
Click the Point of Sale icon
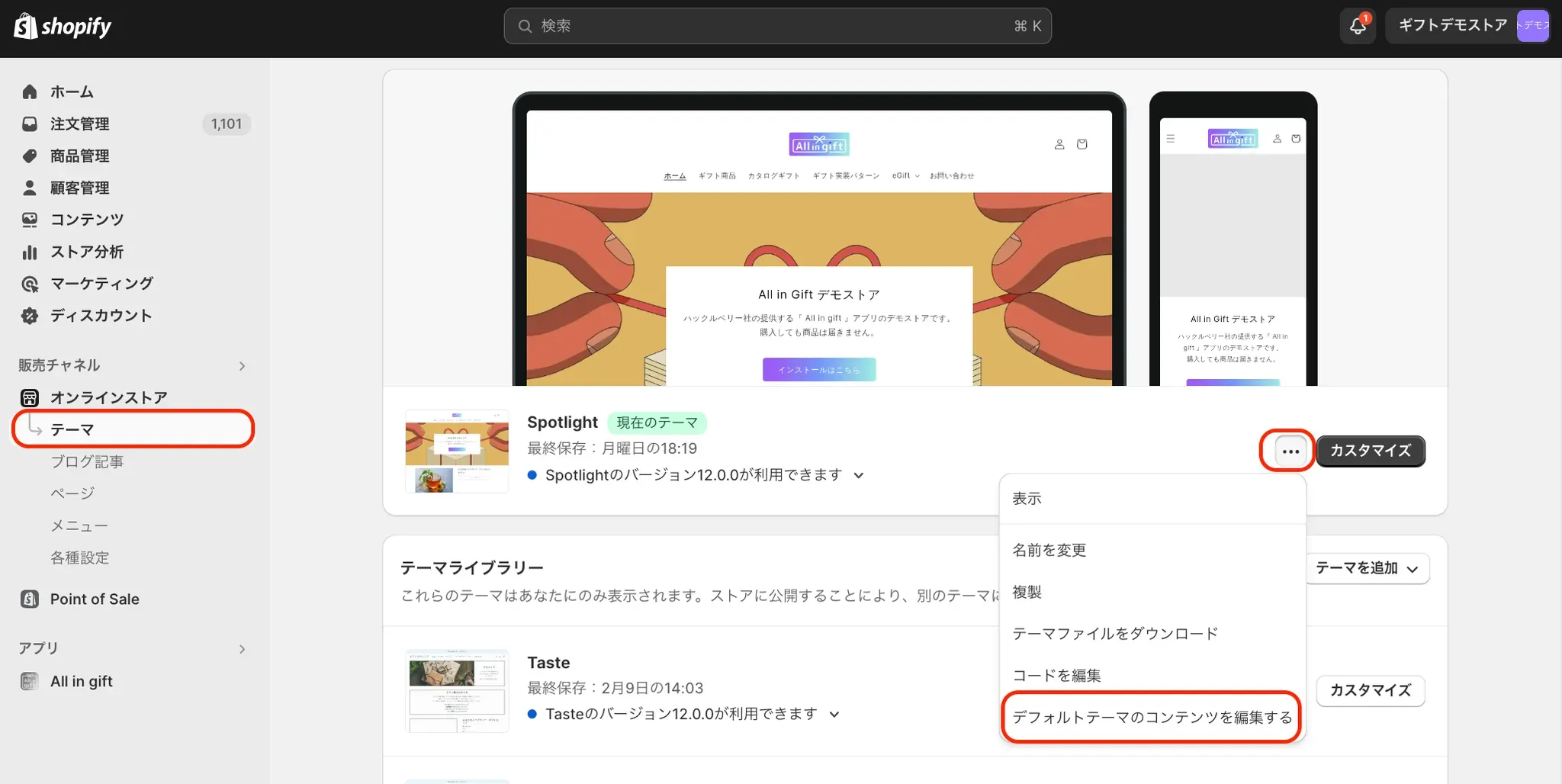tap(30, 599)
